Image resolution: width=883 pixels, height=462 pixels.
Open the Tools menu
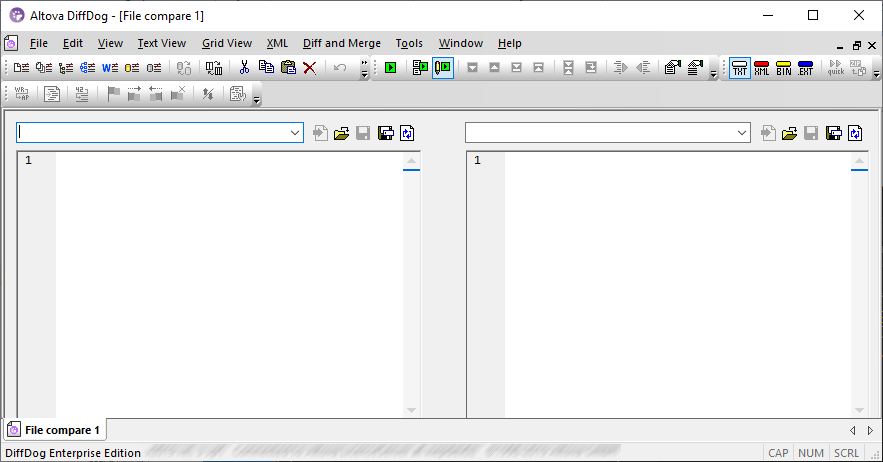pyautogui.click(x=408, y=43)
